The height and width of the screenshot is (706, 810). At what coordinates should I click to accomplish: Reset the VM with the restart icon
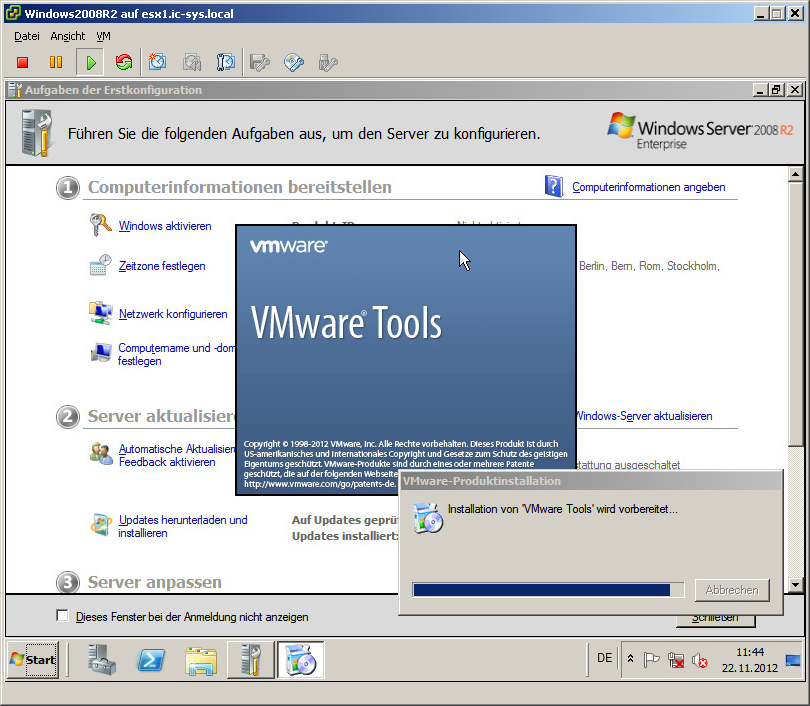[123, 63]
